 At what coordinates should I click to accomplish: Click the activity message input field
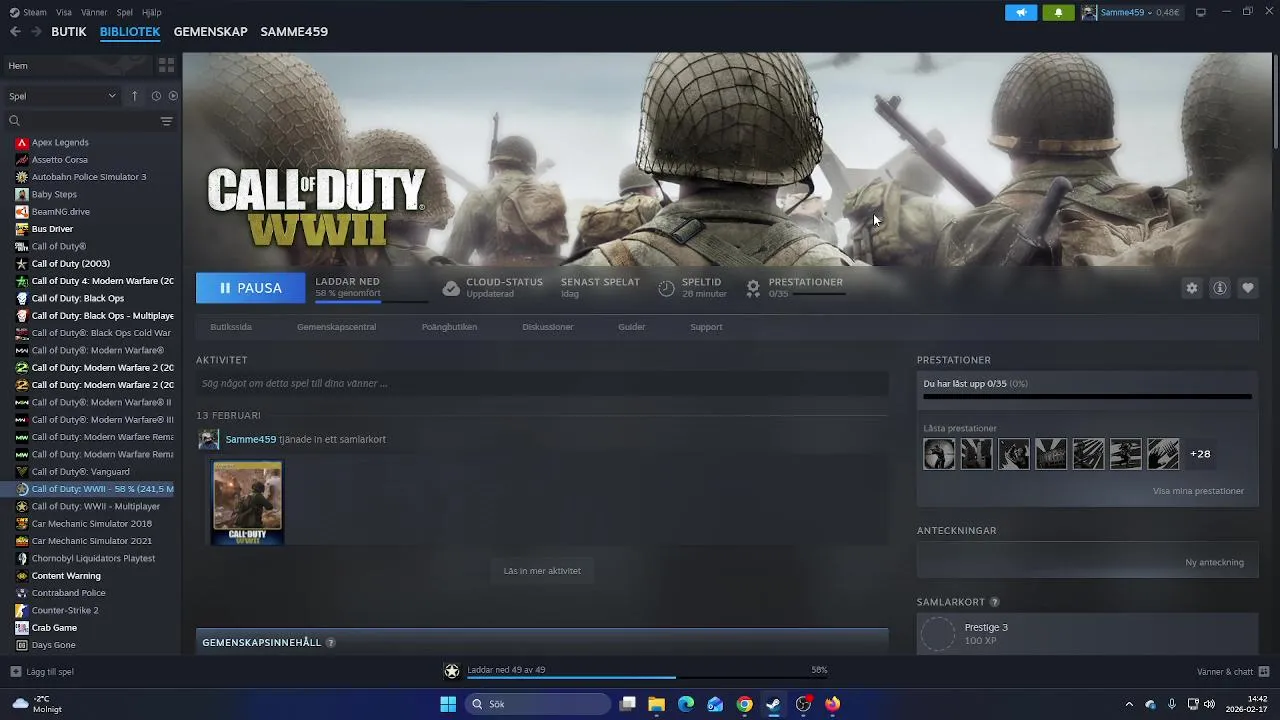tap(542, 383)
